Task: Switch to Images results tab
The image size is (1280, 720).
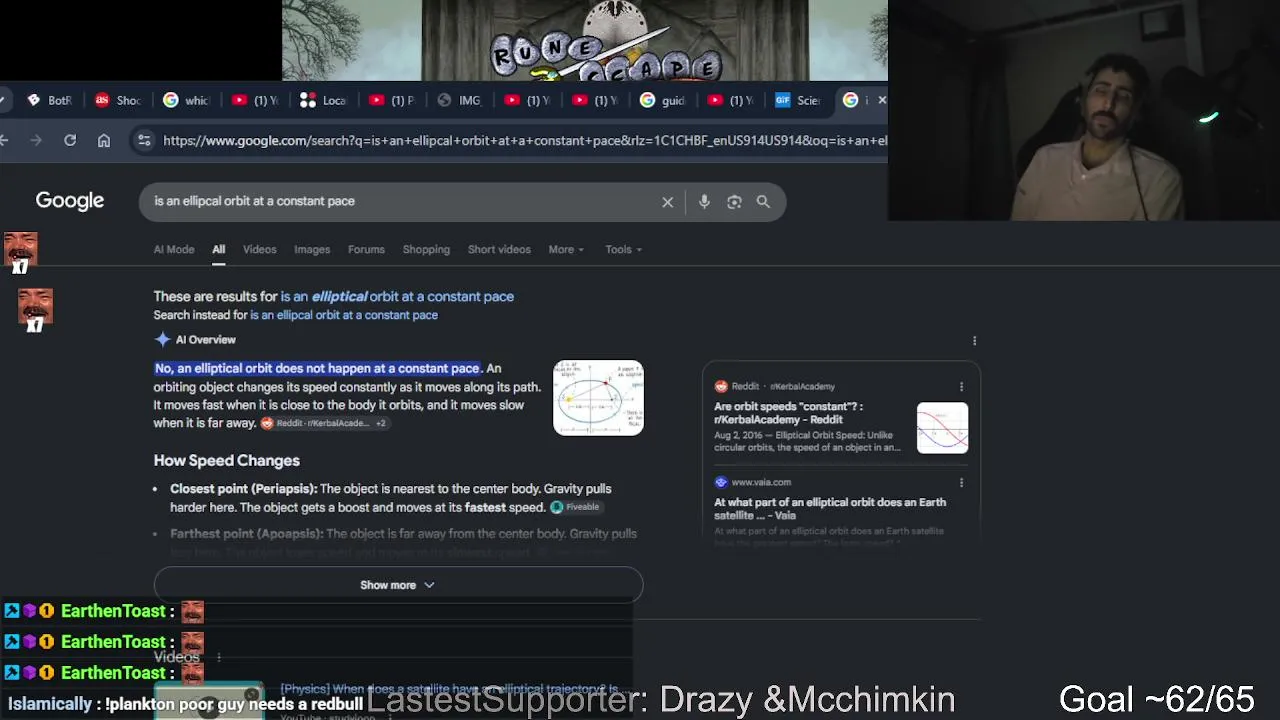Action: [x=312, y=250]
